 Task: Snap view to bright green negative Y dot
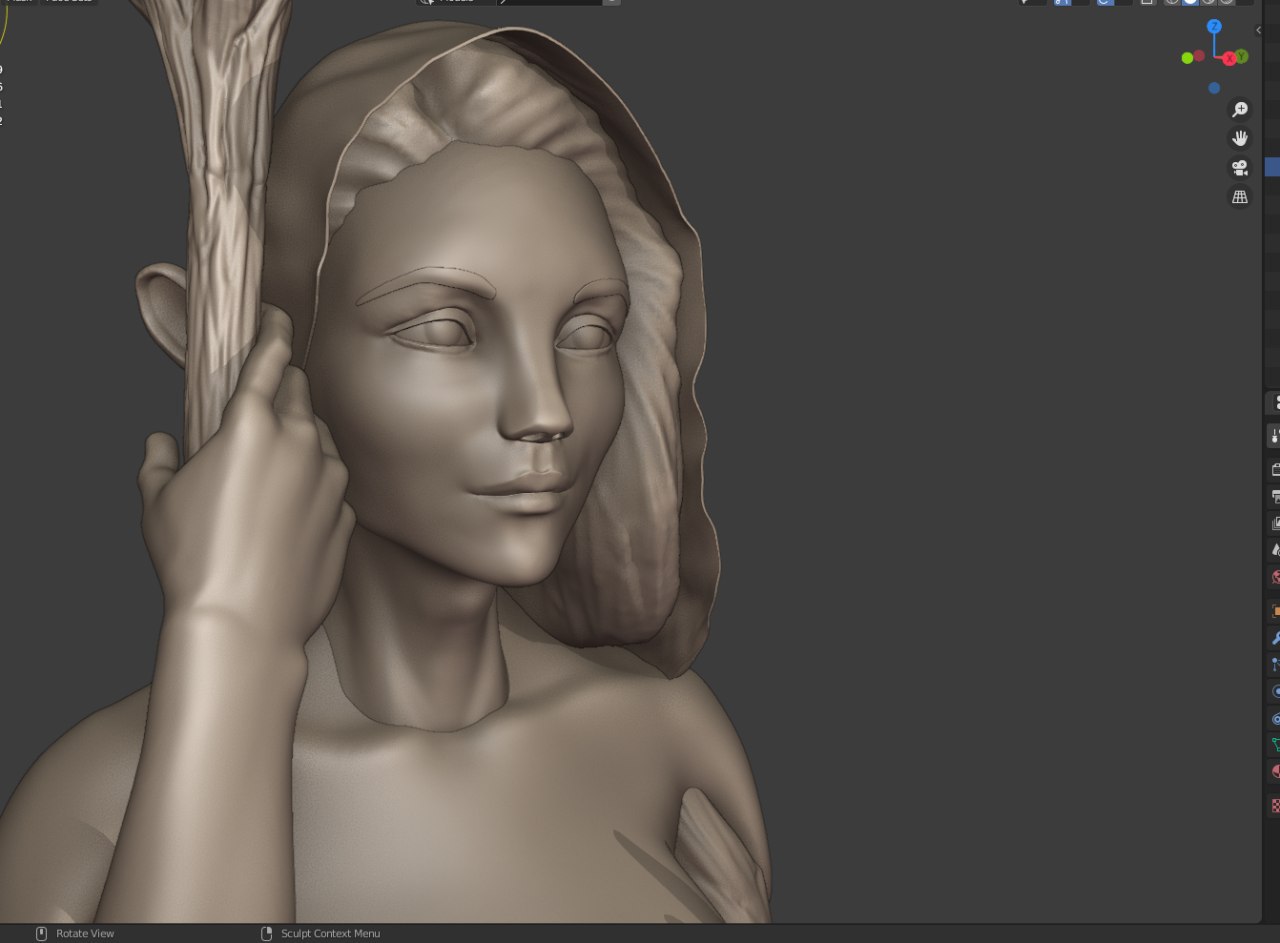click(1188, 58)
